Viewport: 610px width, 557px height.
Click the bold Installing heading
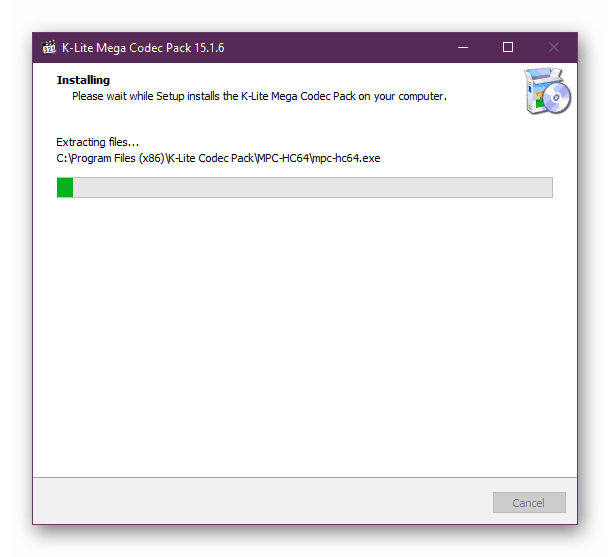(83, 80)
